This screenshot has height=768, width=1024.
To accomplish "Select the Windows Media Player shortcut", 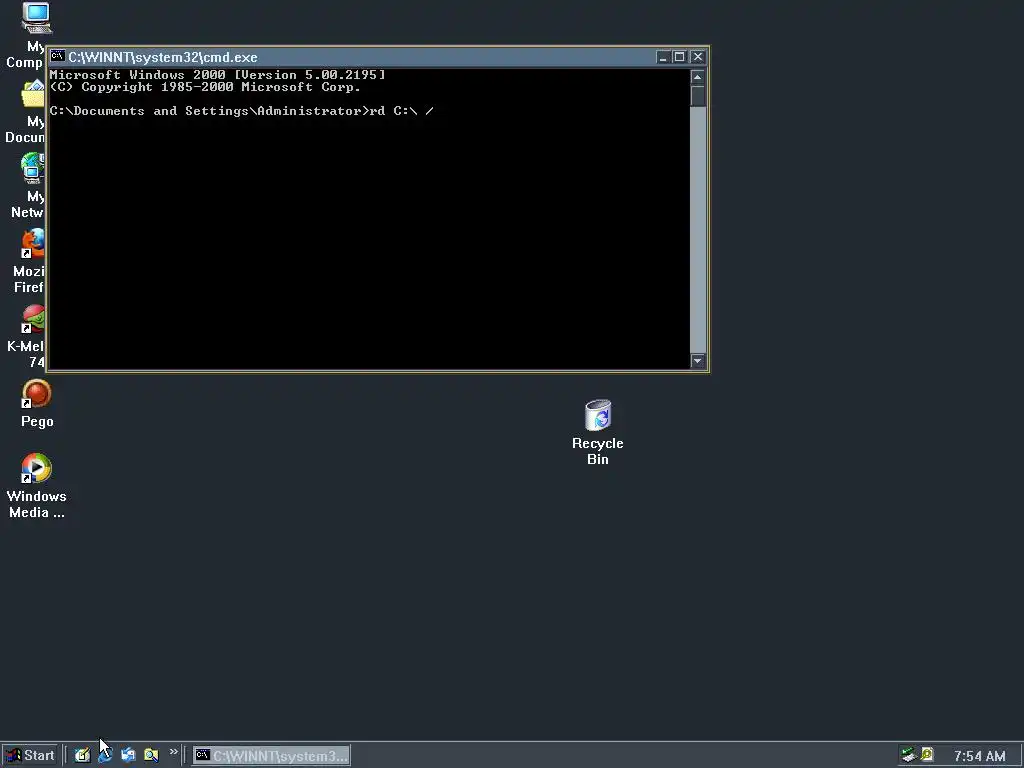I will click(x=37, y=468).
